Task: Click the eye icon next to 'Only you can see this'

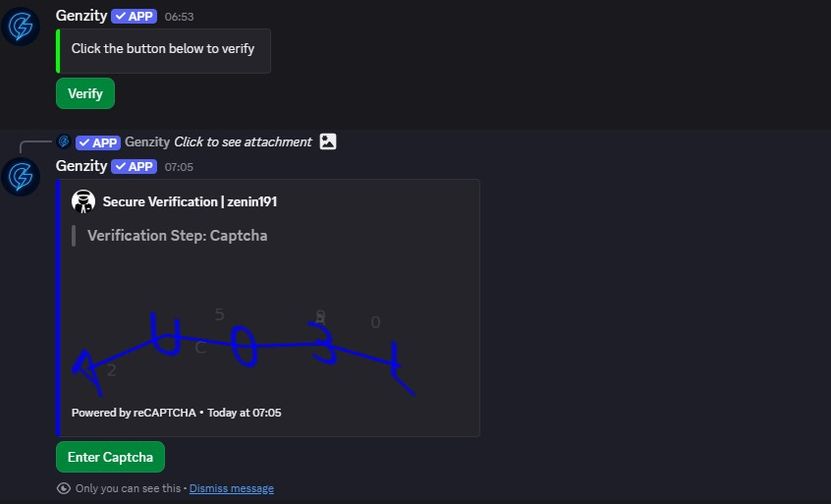Action: [64, 488]
